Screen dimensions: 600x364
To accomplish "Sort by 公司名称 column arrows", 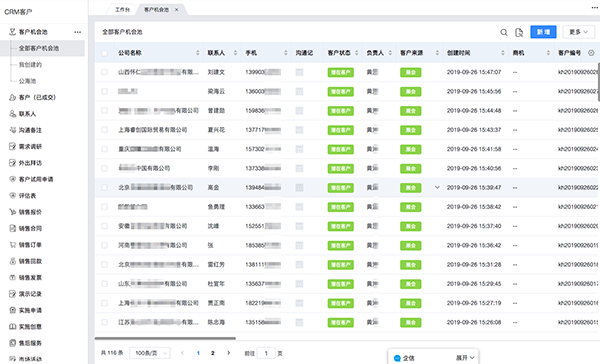I will pos(198,53).
